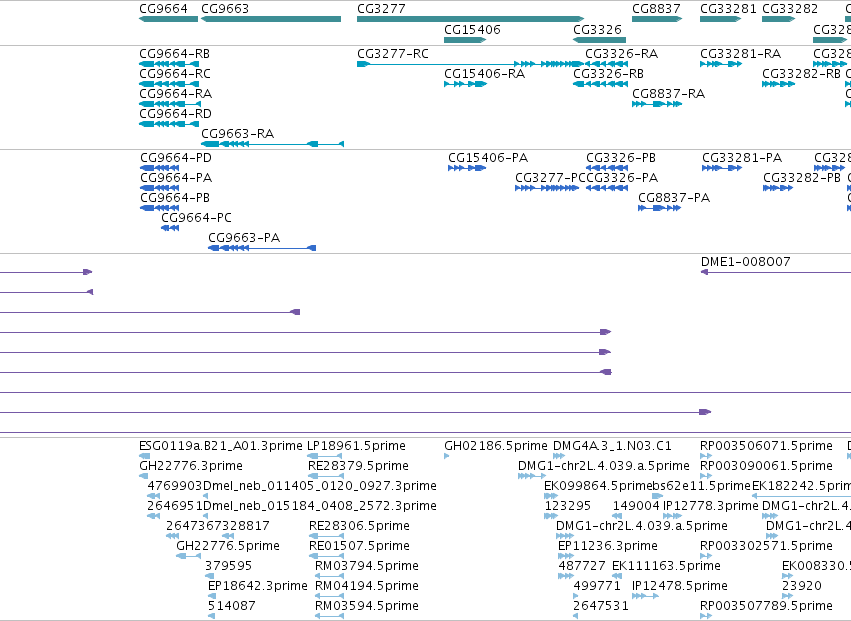This screenshot has height=621, width=851.
Task: Select protein CG9664-PB
Action: click(x=175, y=198)
